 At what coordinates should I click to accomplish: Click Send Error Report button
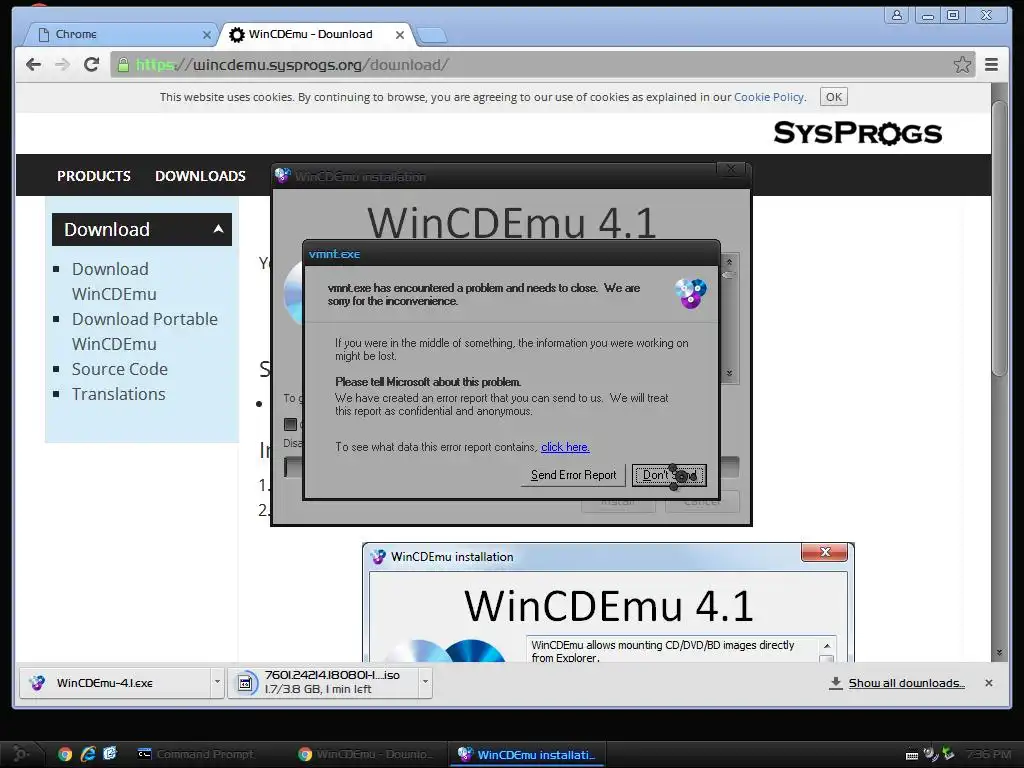(573, 475)
